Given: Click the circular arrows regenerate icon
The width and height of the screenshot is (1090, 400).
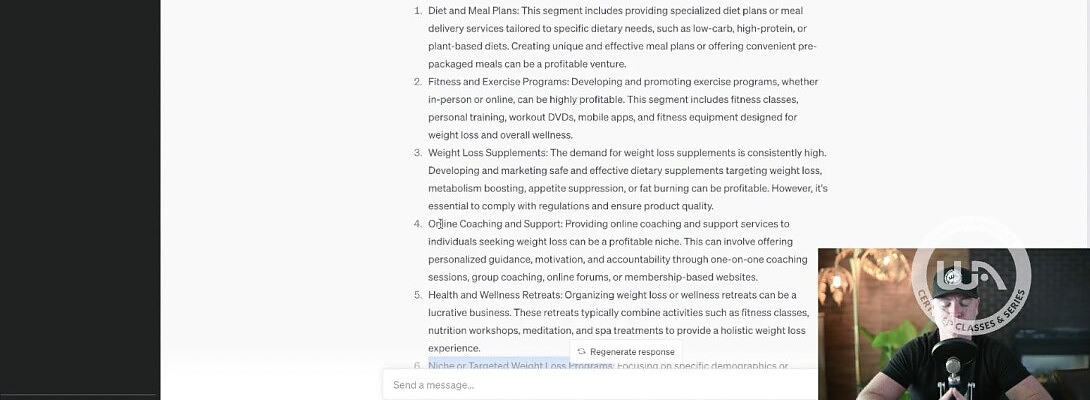Looking at the screenshot, I should [x=581, y=351].
